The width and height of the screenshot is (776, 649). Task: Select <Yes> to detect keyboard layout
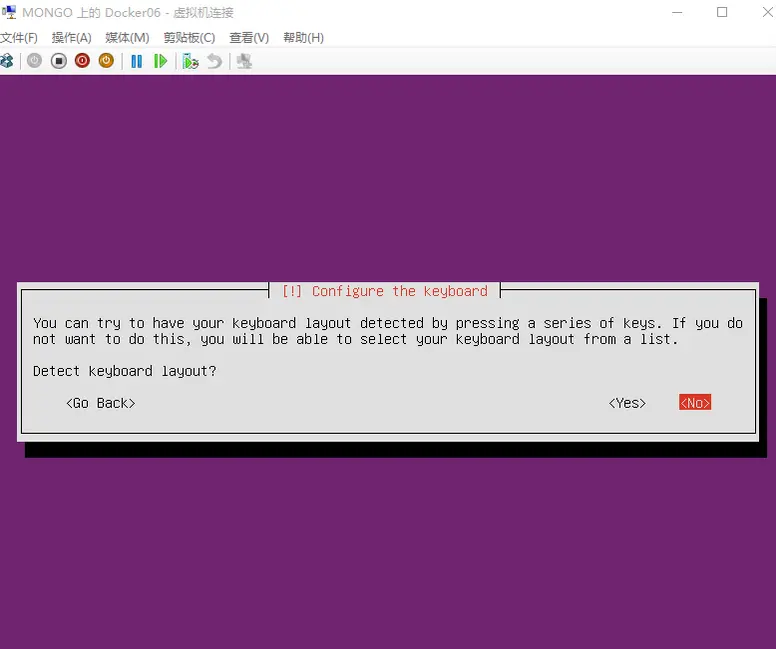click(627, 403)
